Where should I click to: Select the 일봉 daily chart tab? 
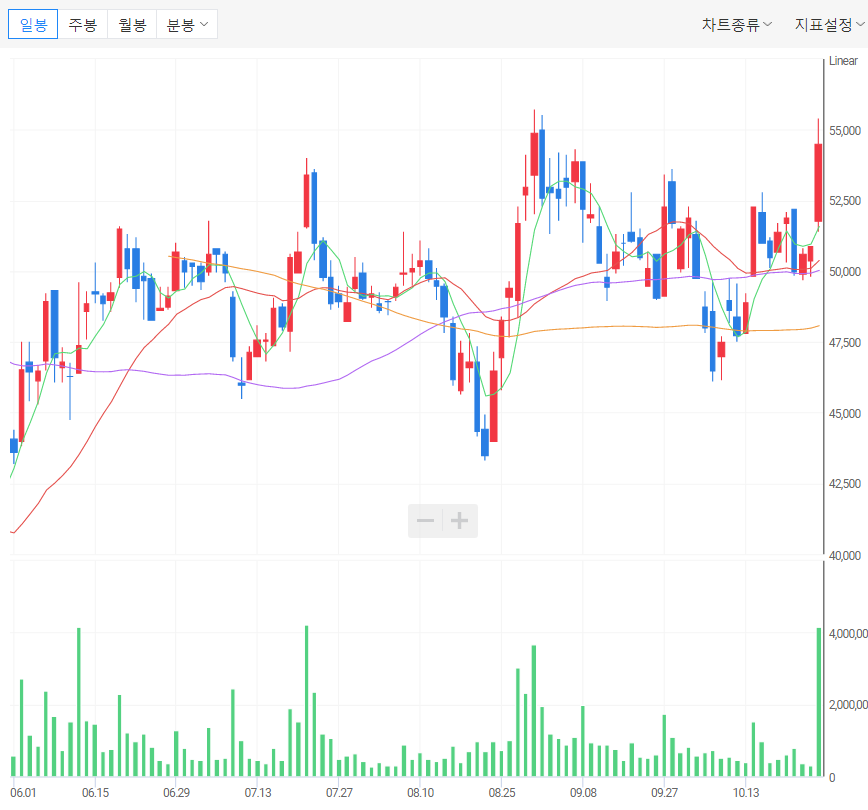[x=33, y=24]
